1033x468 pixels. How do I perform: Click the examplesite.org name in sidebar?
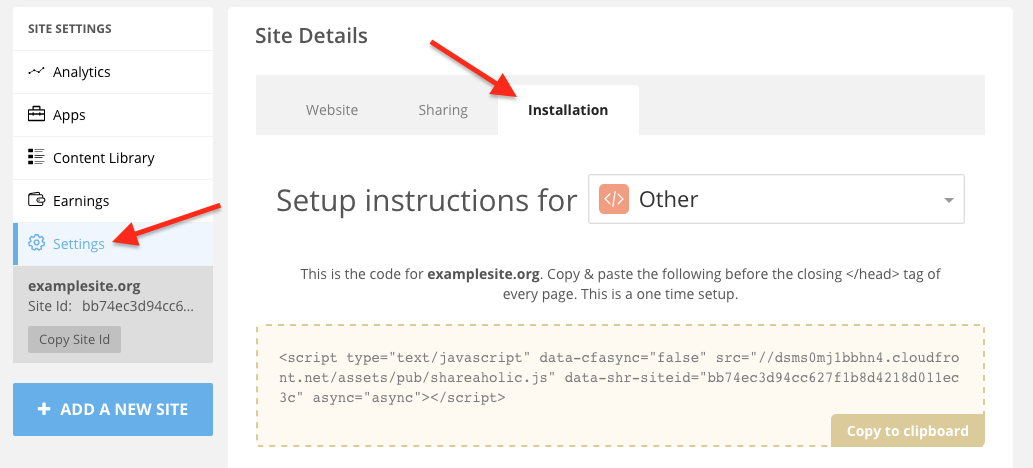tap(84, 287)
